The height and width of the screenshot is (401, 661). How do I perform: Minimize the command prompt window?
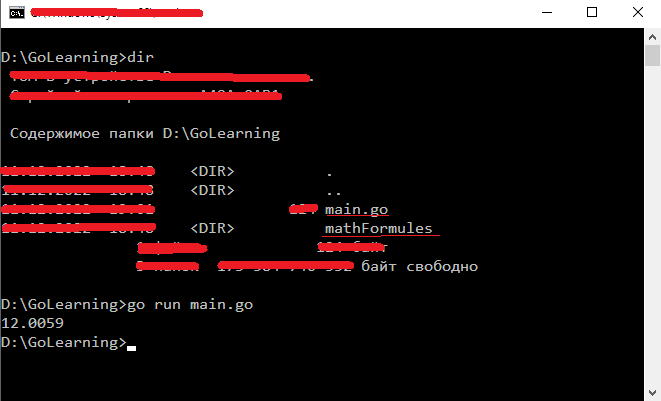[547, 13]
